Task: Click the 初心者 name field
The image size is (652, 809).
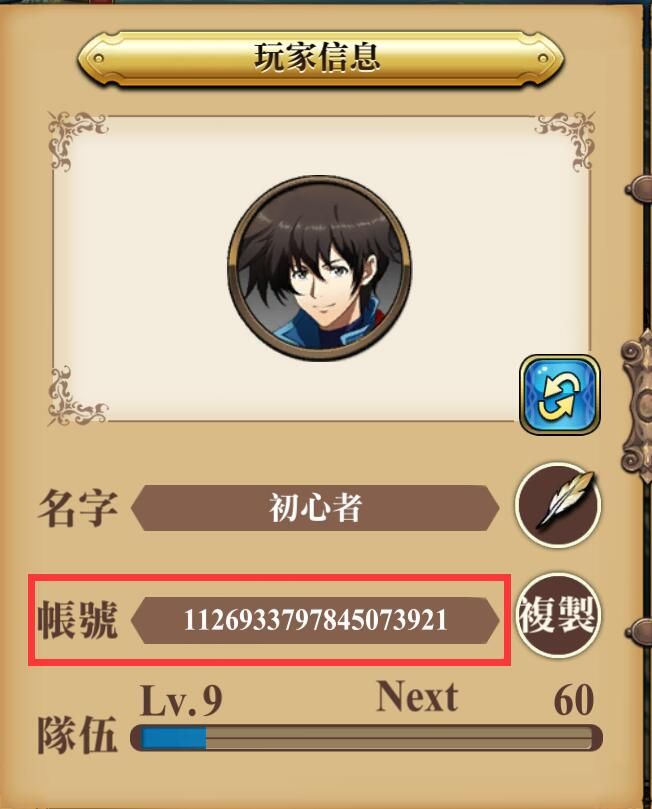Action: [x=315, y=508]
